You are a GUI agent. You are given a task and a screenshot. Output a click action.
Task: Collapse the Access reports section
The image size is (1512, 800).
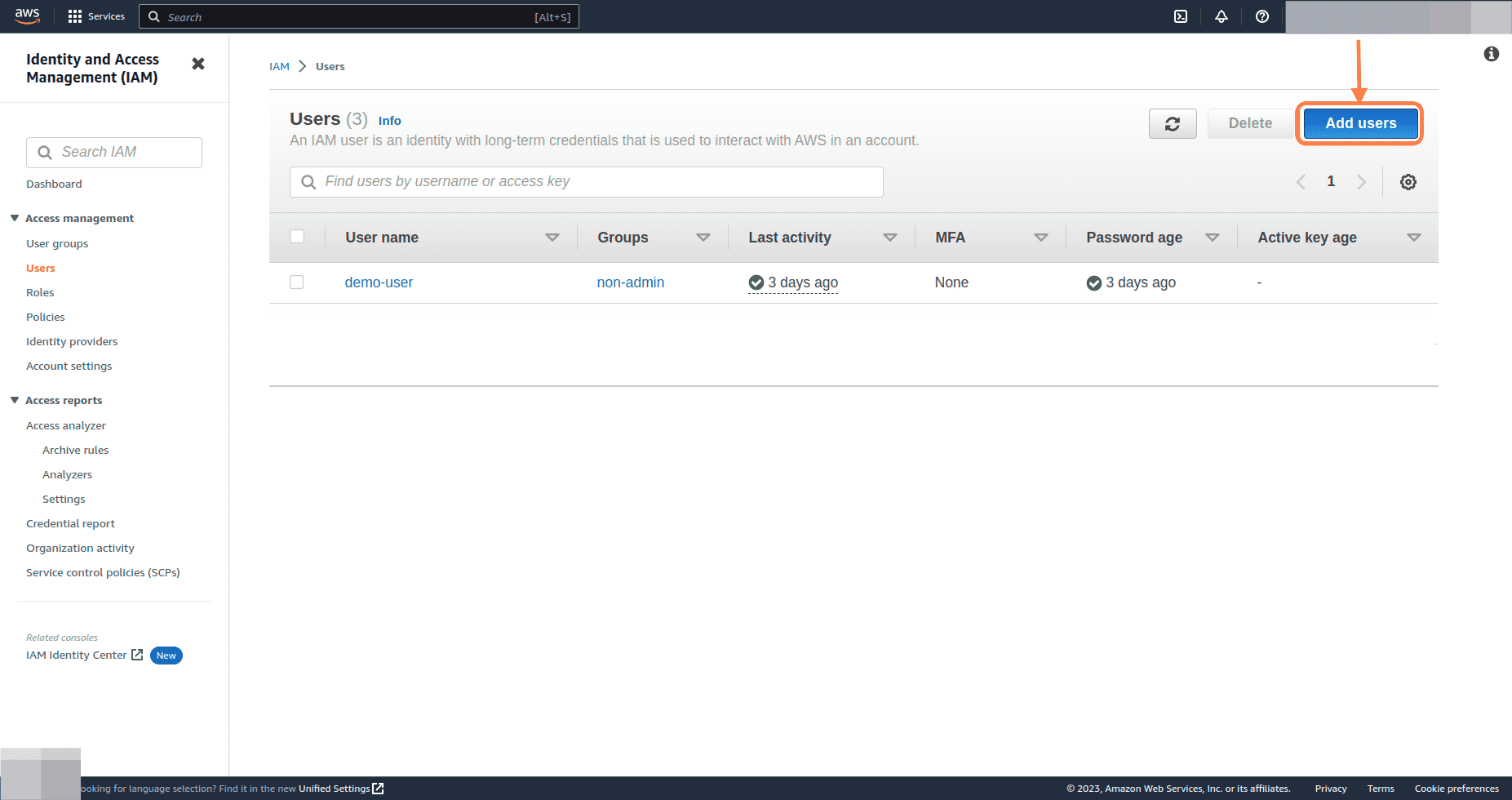tap(15, 400)
